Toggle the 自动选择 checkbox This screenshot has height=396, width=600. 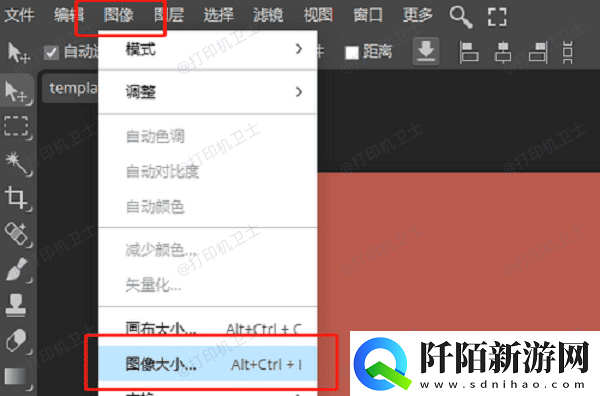point(51,52)
